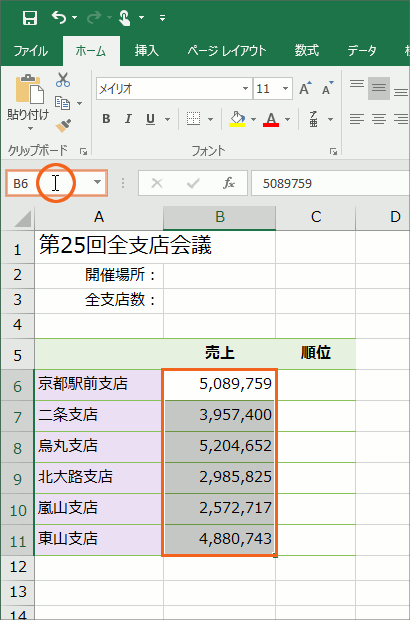
Task: Click the 売上 header cell
Action: click(219, 354)
